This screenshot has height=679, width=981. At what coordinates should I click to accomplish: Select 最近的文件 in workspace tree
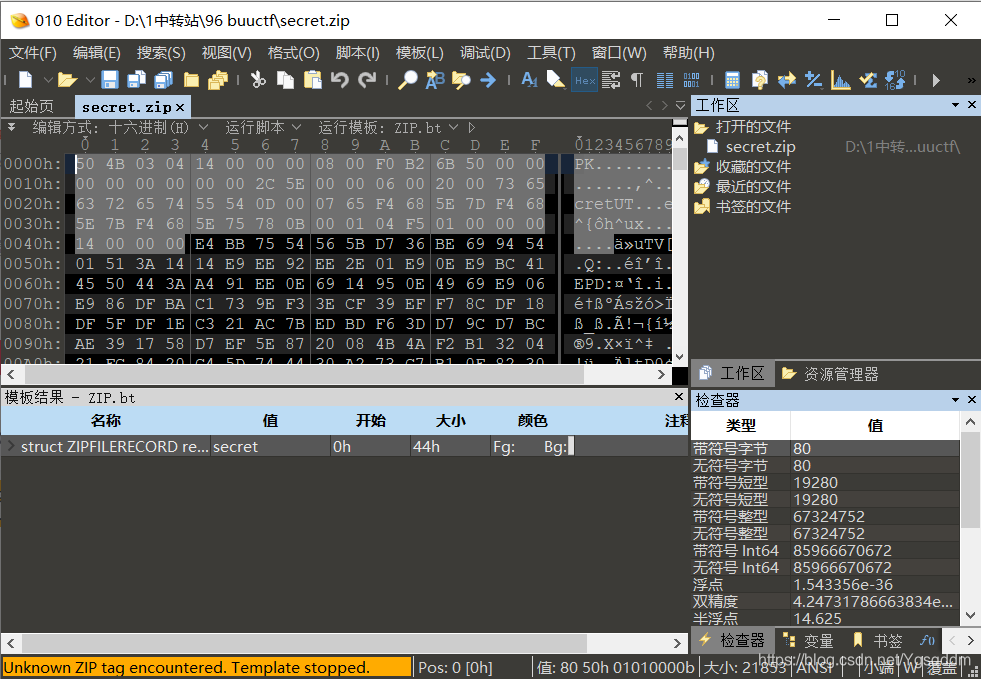(x=743, y=186)
